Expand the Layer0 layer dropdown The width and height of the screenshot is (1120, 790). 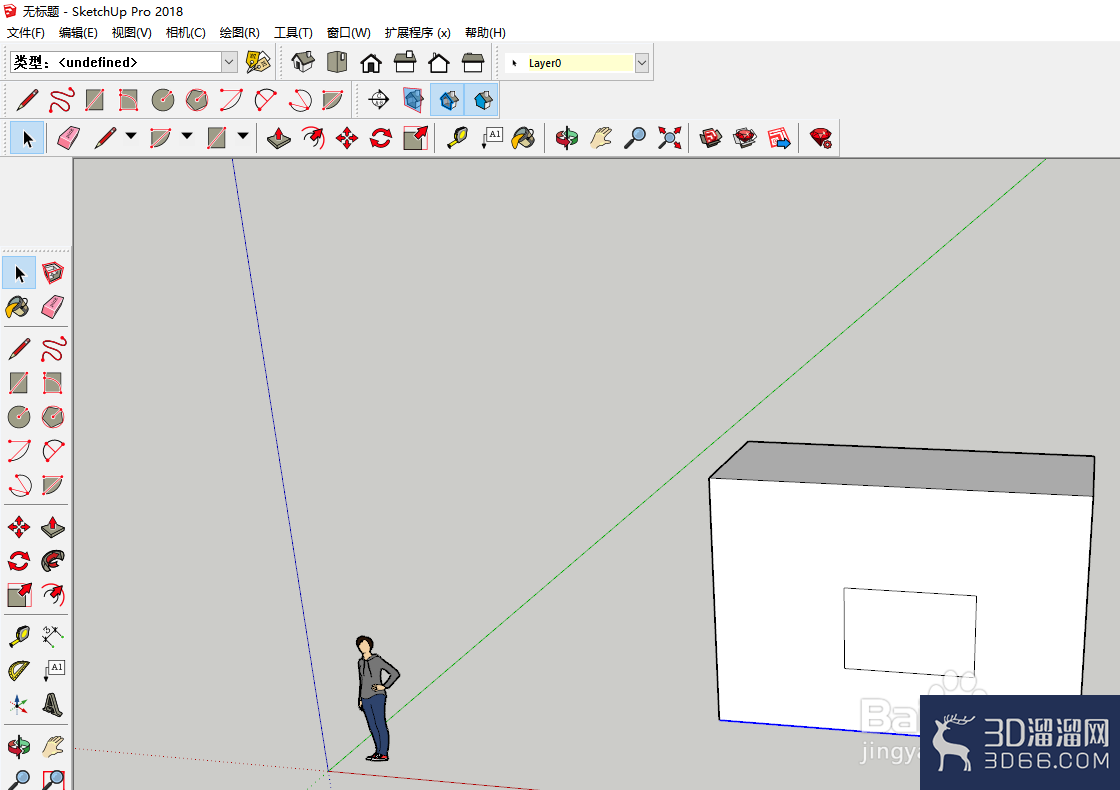pyautogui.click(x=641, y=63)
